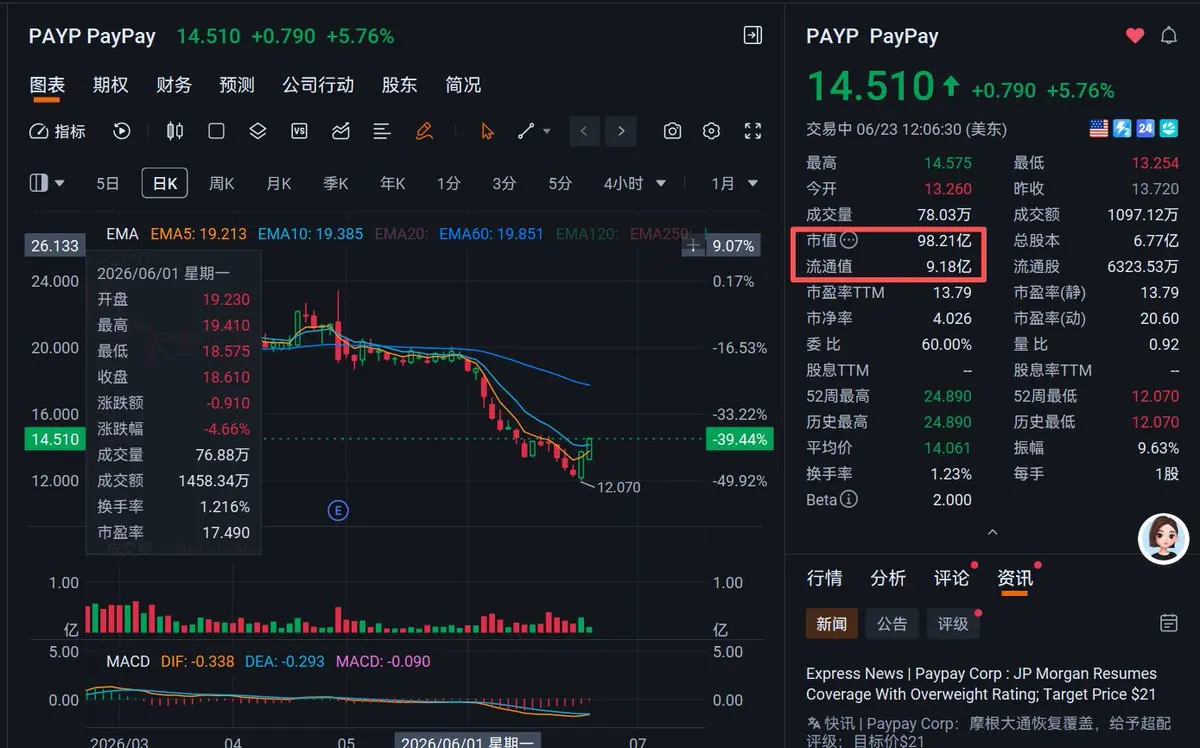Switch to the 资讯 news tab
The image size is (1200, 748).
point(1015,578)
